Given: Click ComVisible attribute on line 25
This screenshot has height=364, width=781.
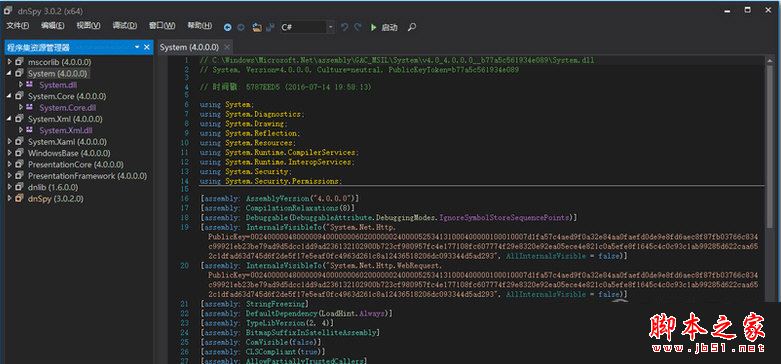Looking at the screenshot, I should tap(266, 342).
